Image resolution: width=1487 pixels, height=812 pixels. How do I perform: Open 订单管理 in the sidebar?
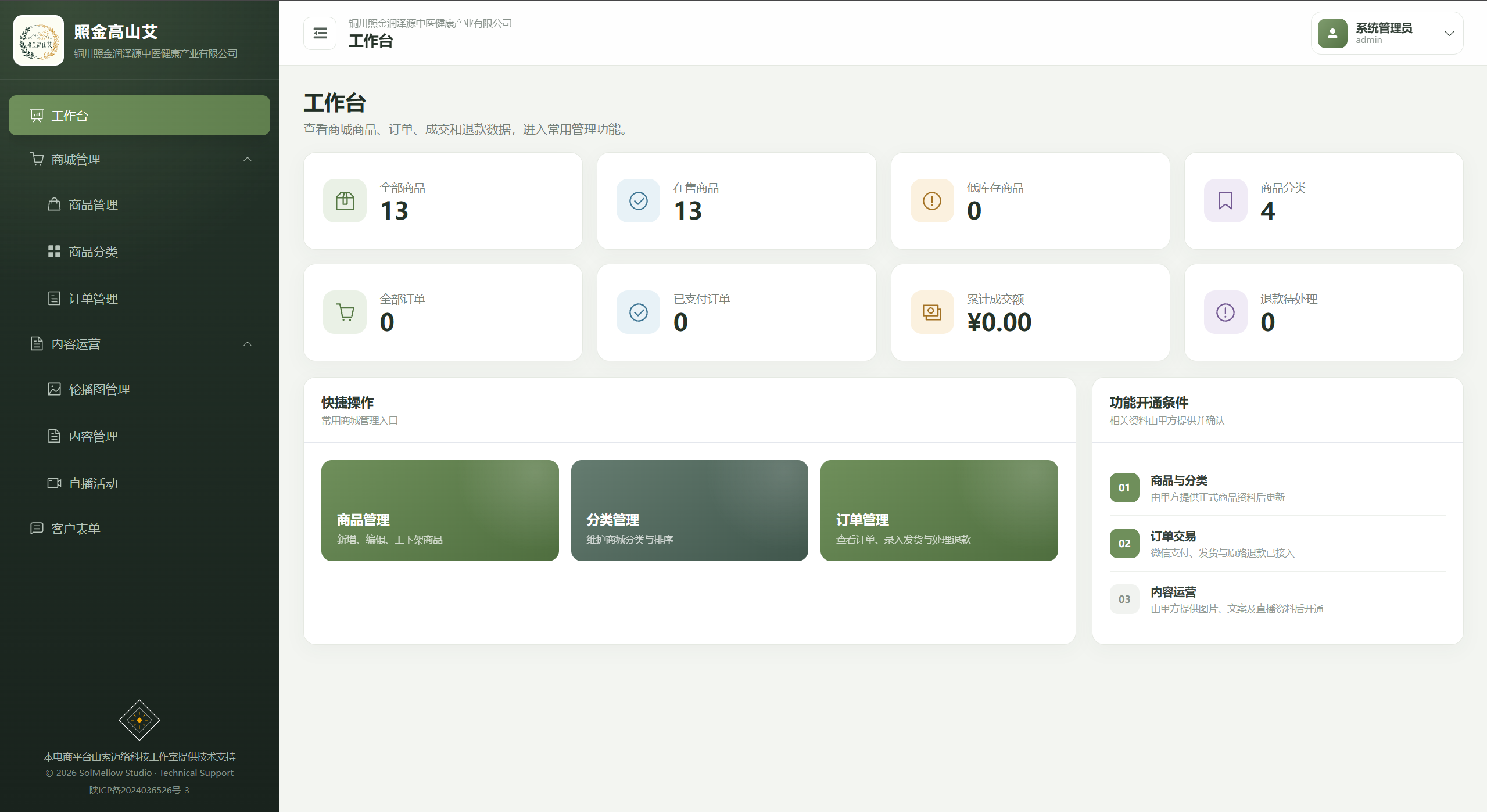139,299
